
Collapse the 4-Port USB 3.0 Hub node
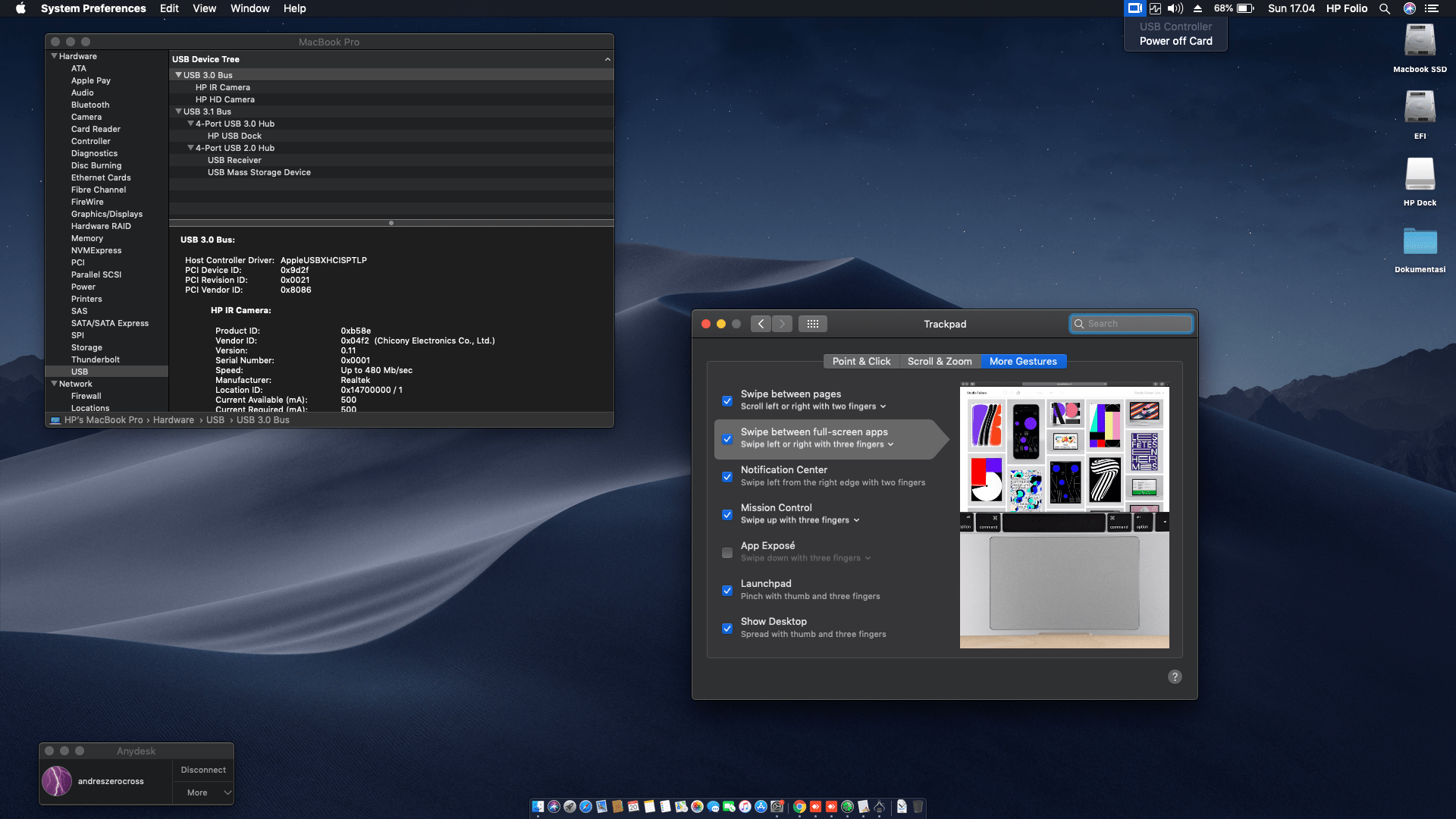click(190, 124)
